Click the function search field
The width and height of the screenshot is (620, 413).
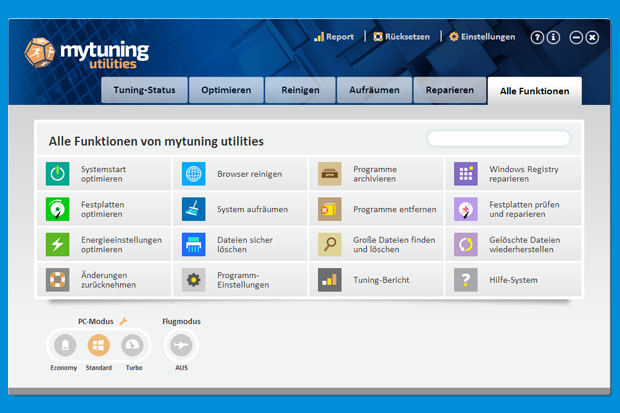499,138
